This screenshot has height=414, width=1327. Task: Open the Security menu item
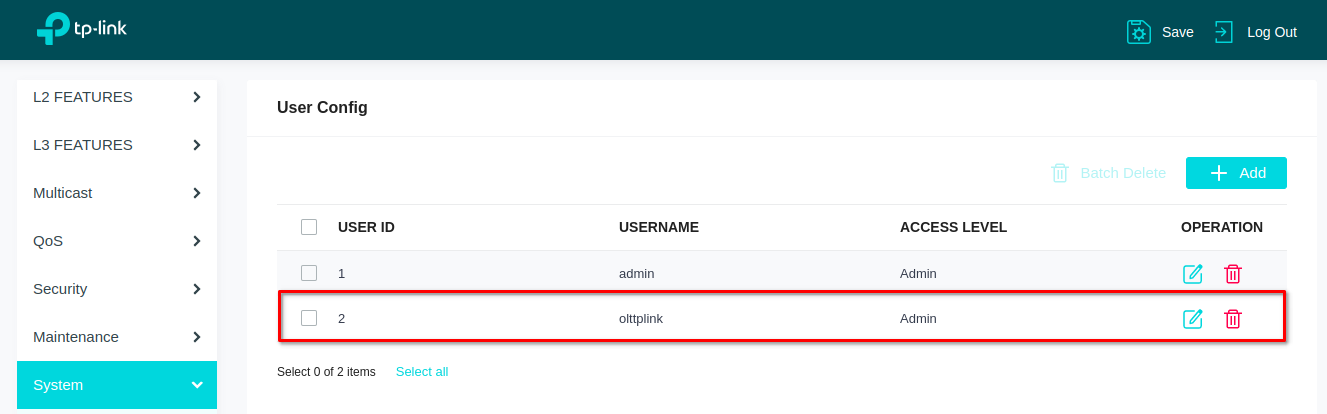coord(60,289)
